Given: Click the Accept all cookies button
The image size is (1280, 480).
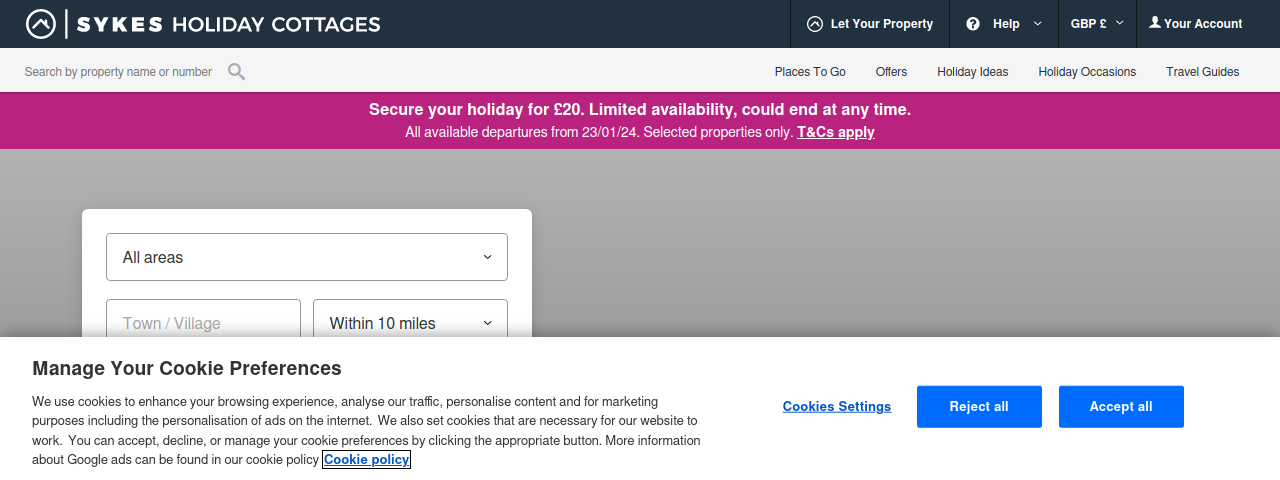Looking at the screenshot, I should pos(1121,407).
